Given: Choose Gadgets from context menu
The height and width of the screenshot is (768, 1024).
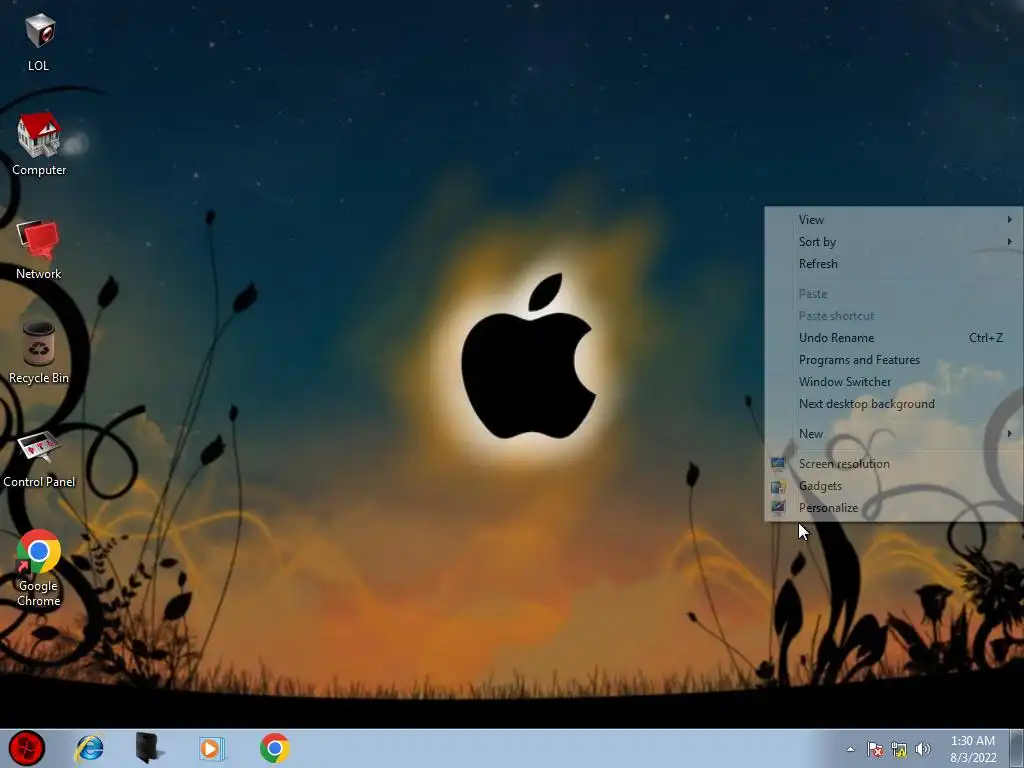Looking at the screenshot, I should coord(893,486).
